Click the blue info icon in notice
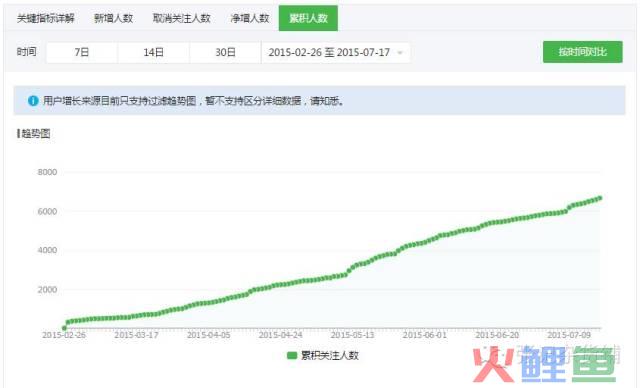640x388 pixels. [x=33, y=101]
